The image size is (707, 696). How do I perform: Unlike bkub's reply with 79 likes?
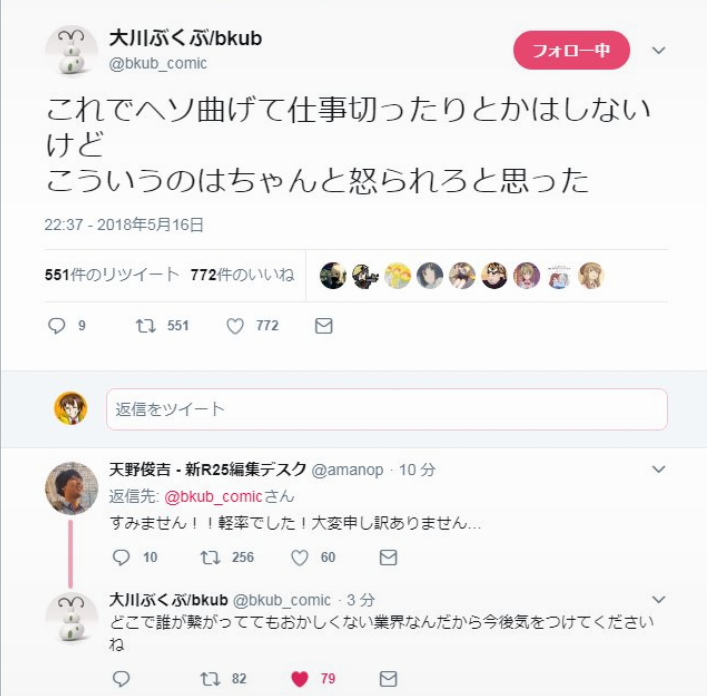[299, 678]
